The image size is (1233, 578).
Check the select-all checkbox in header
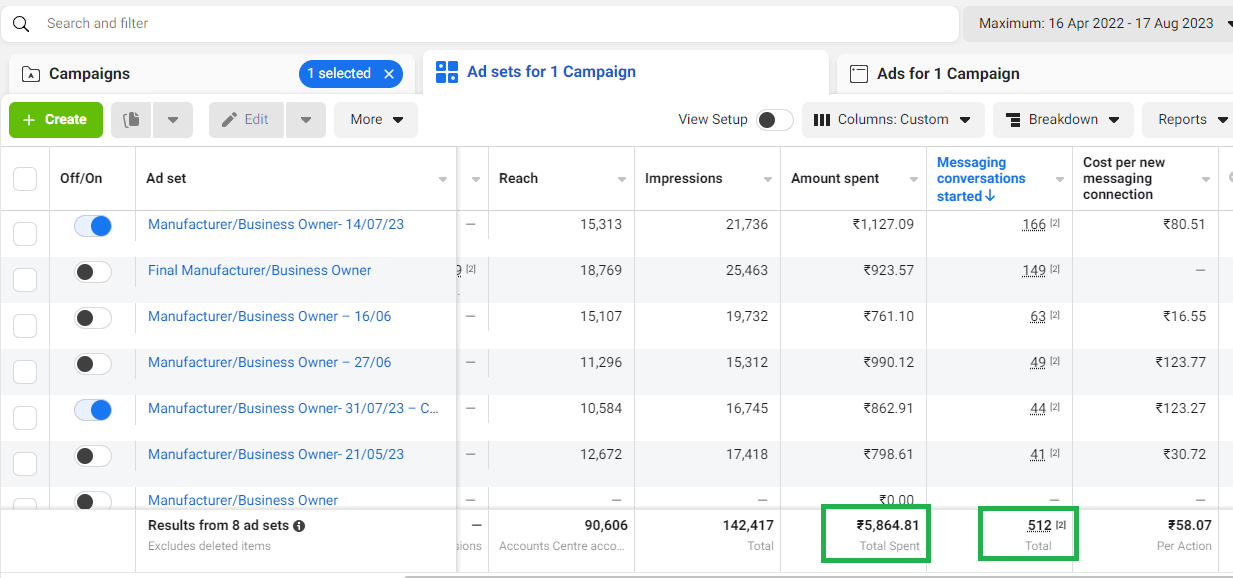tap(25, 179)
